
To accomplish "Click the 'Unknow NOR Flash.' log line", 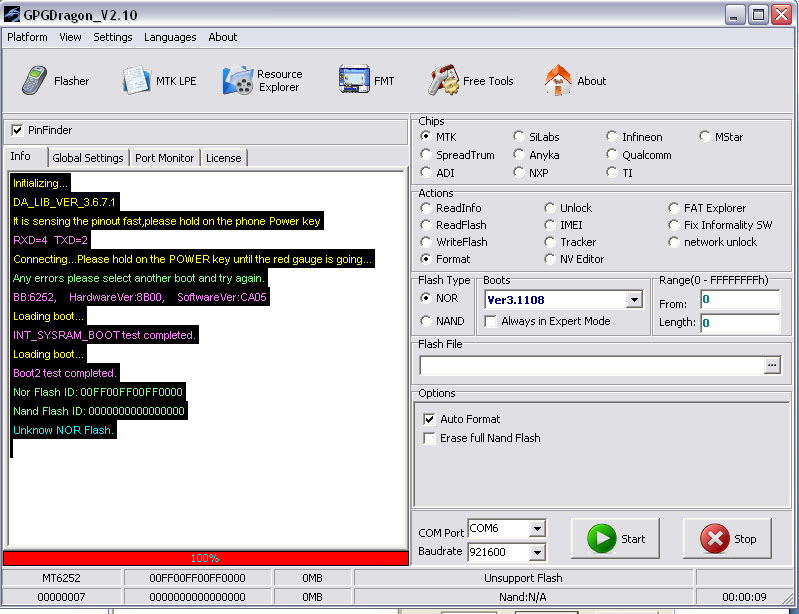I will point(64,430).
